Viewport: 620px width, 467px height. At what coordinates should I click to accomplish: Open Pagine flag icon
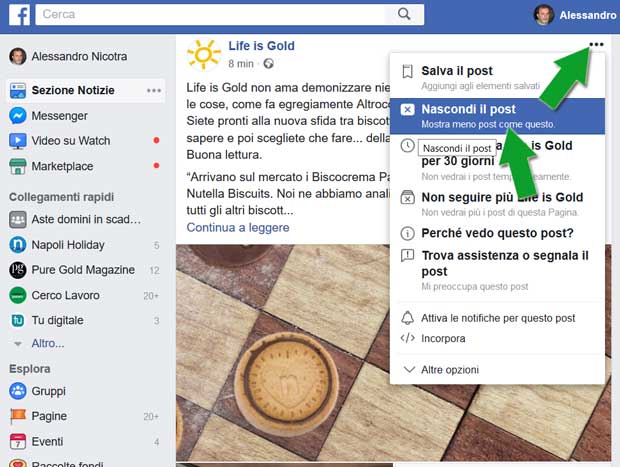pos(18,416)
